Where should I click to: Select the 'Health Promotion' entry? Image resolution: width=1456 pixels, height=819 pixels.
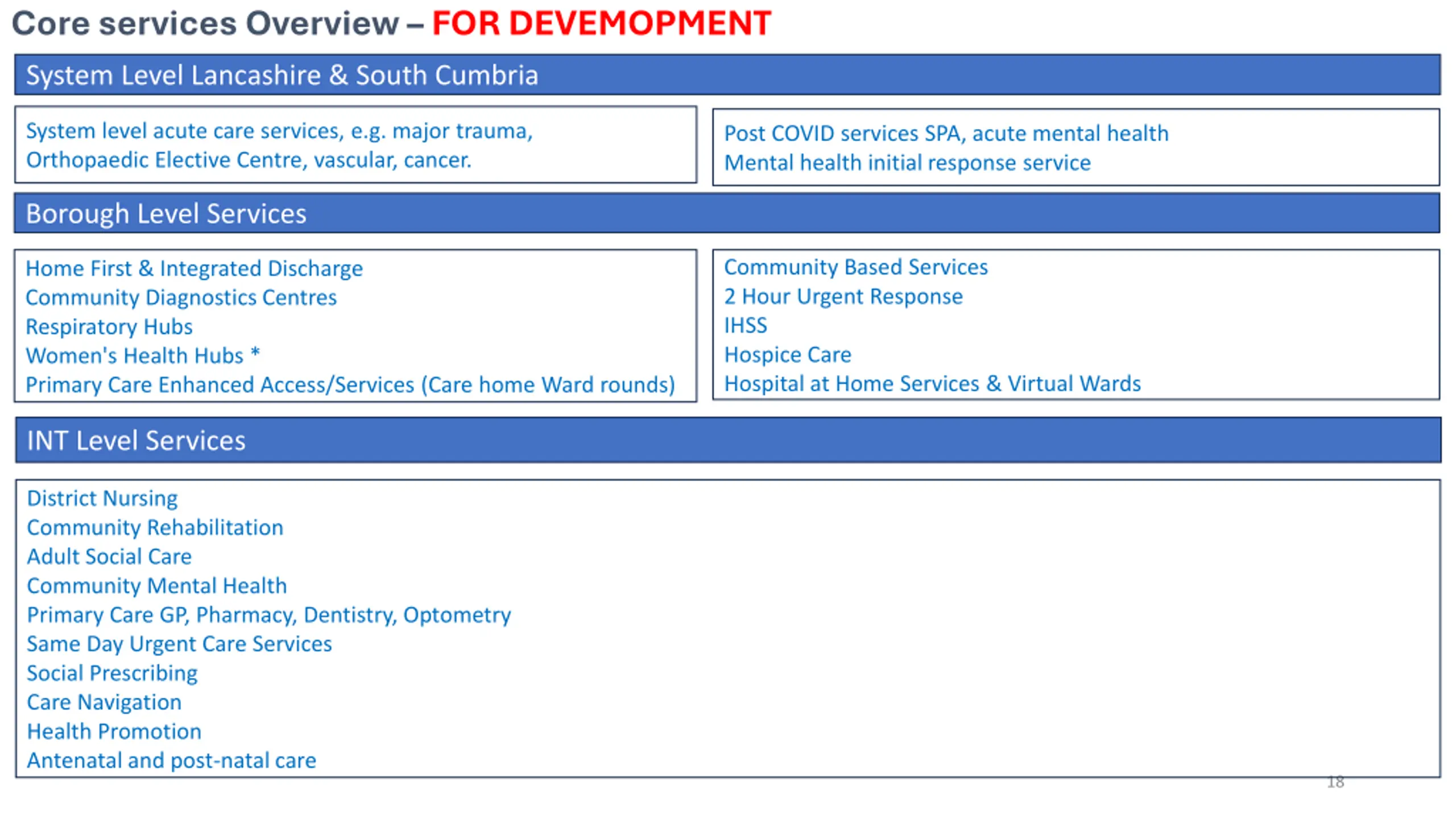point(114,732)
